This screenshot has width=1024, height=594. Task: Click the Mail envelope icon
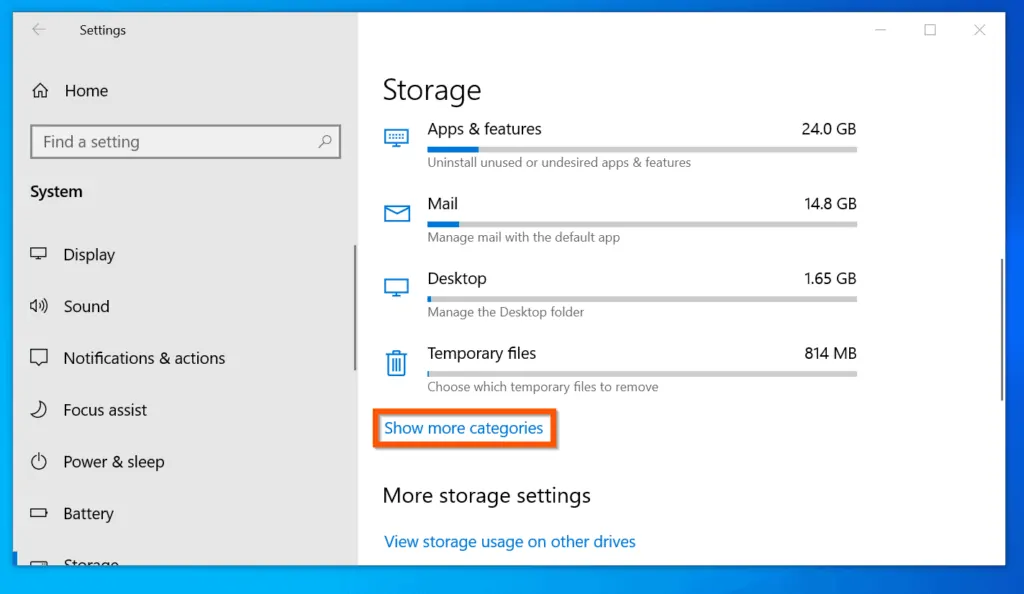point(396,212)
